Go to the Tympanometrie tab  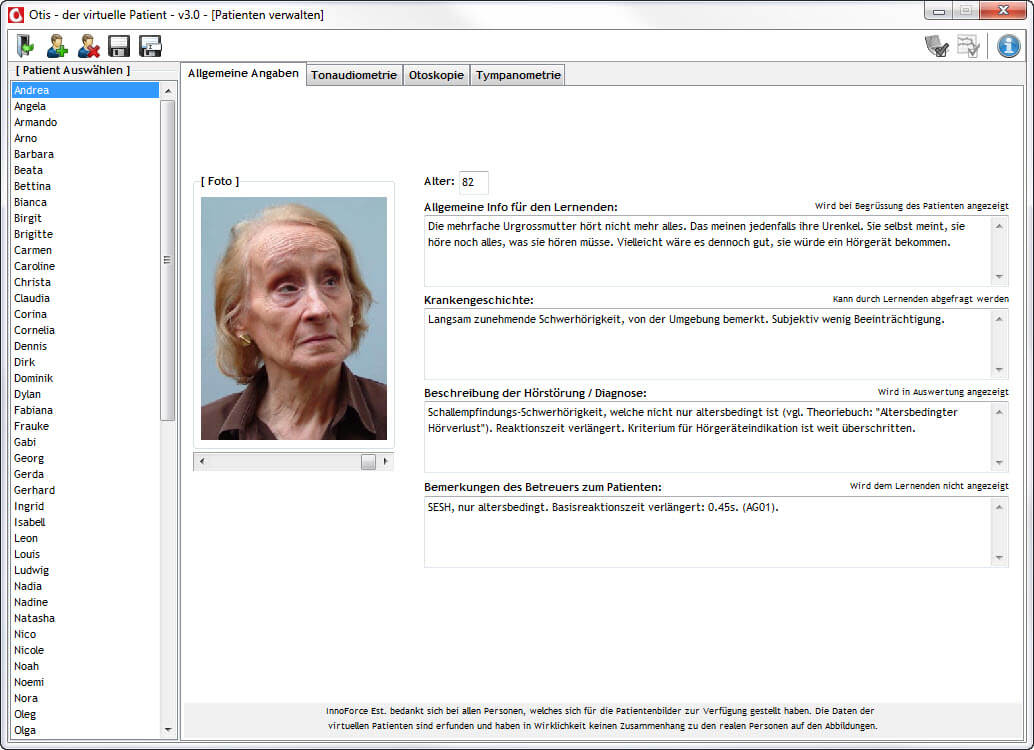click(x=517, y=75)
